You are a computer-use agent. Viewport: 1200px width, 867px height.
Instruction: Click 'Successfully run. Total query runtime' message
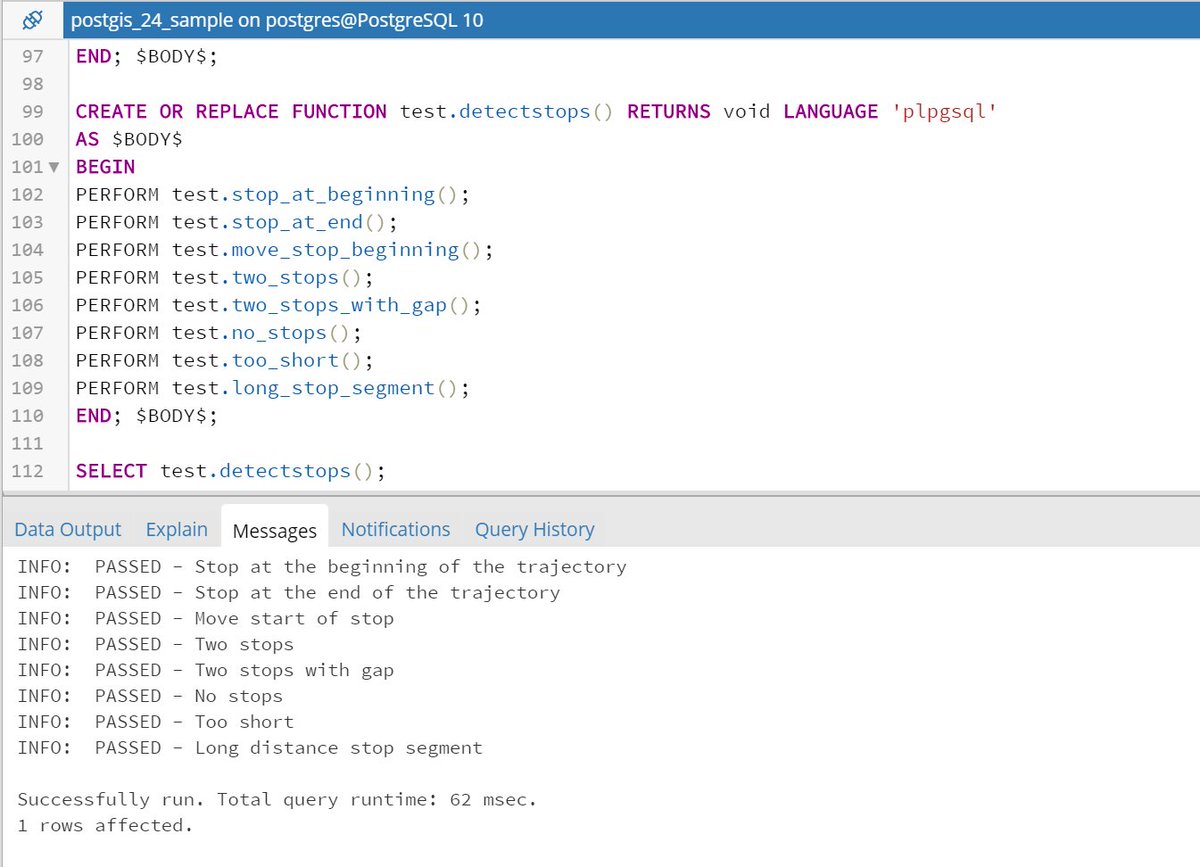point(278,800)
